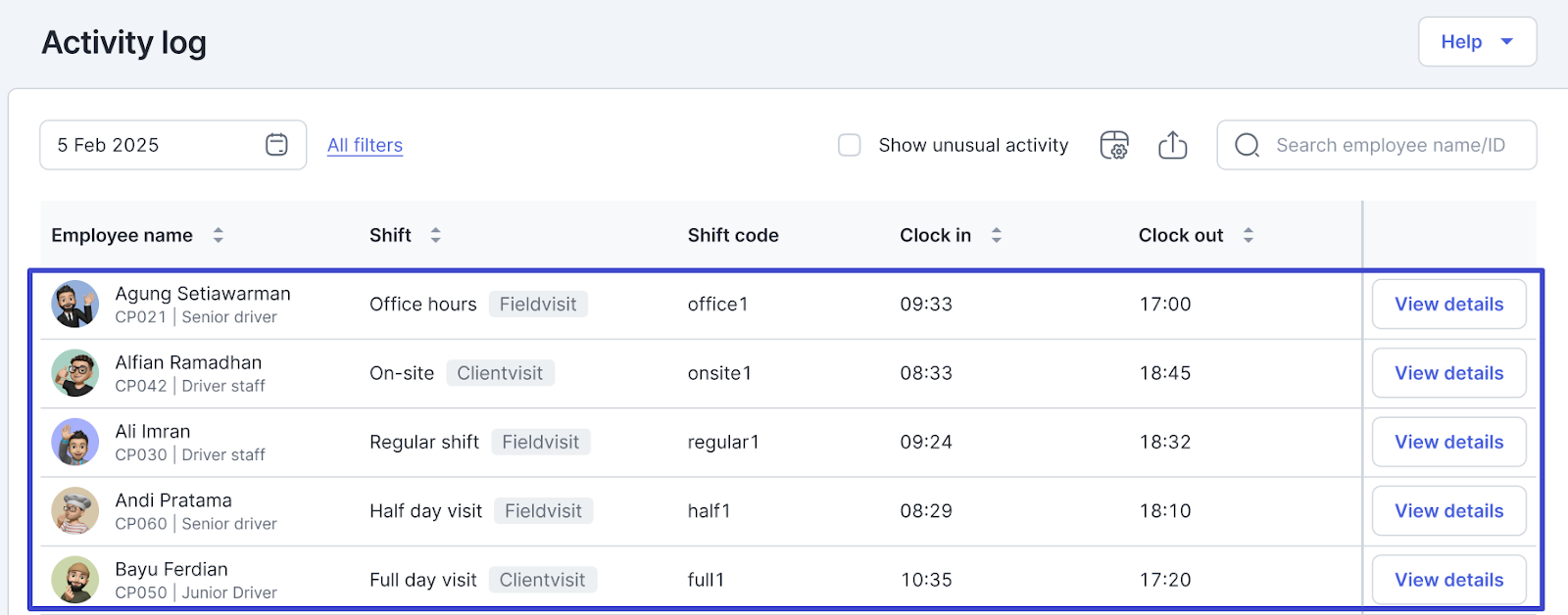Click the Clientvisit tag for Alfian Ramadhan
The width and height of the screenshot is (1568, 615).
pos(500,373)
